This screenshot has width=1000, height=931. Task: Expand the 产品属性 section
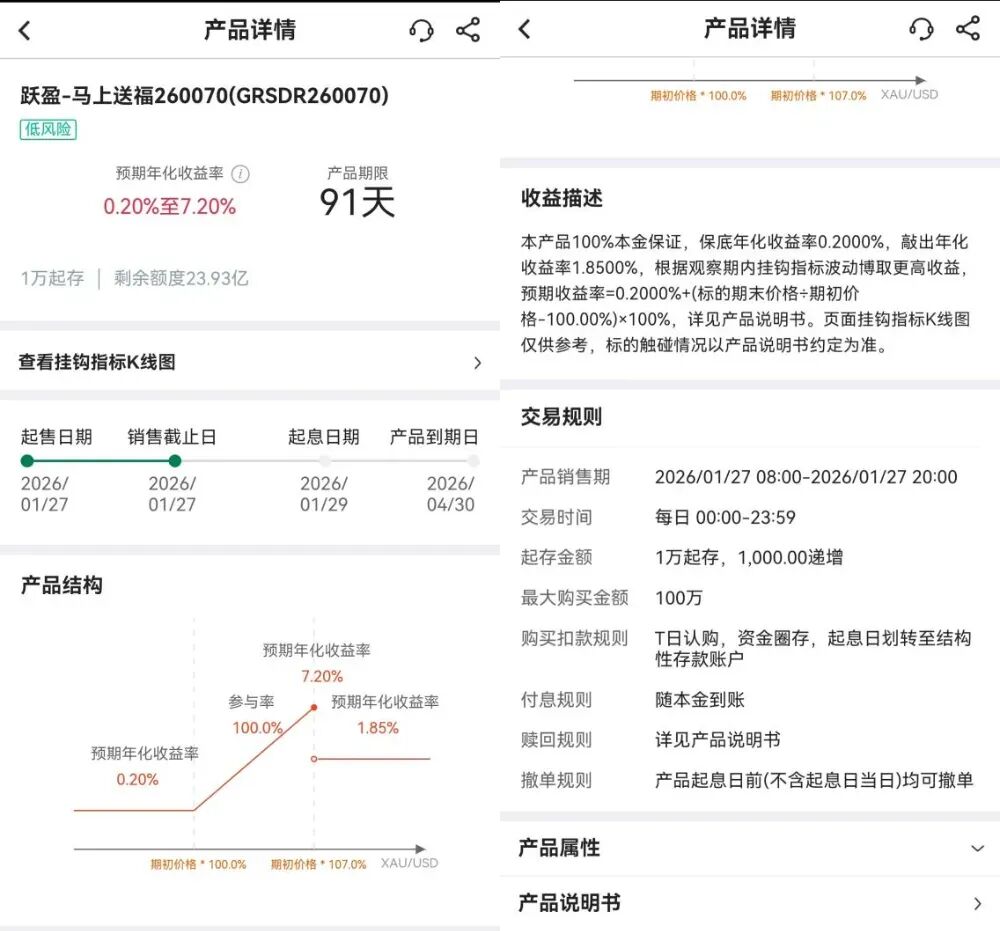pyautogui.click(x=977, y=848)
